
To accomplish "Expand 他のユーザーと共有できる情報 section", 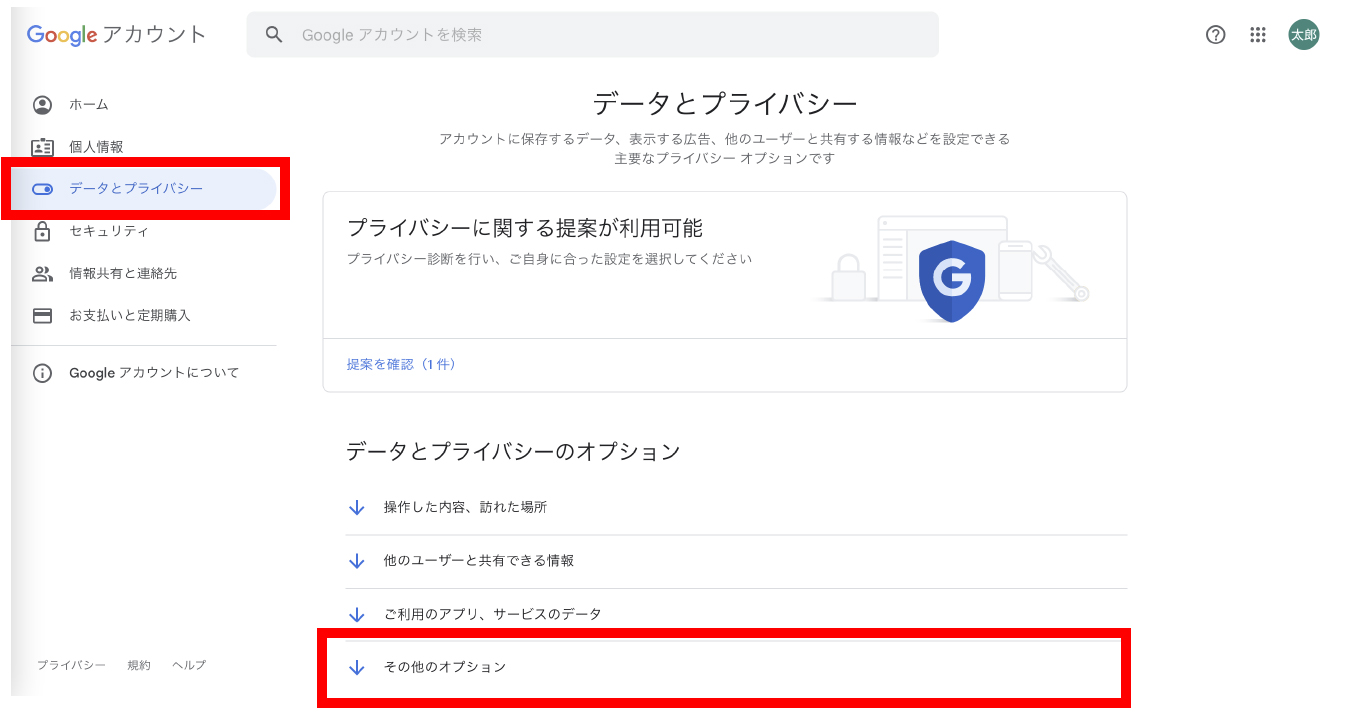I will pyautogui.click(x=478, y=561).
